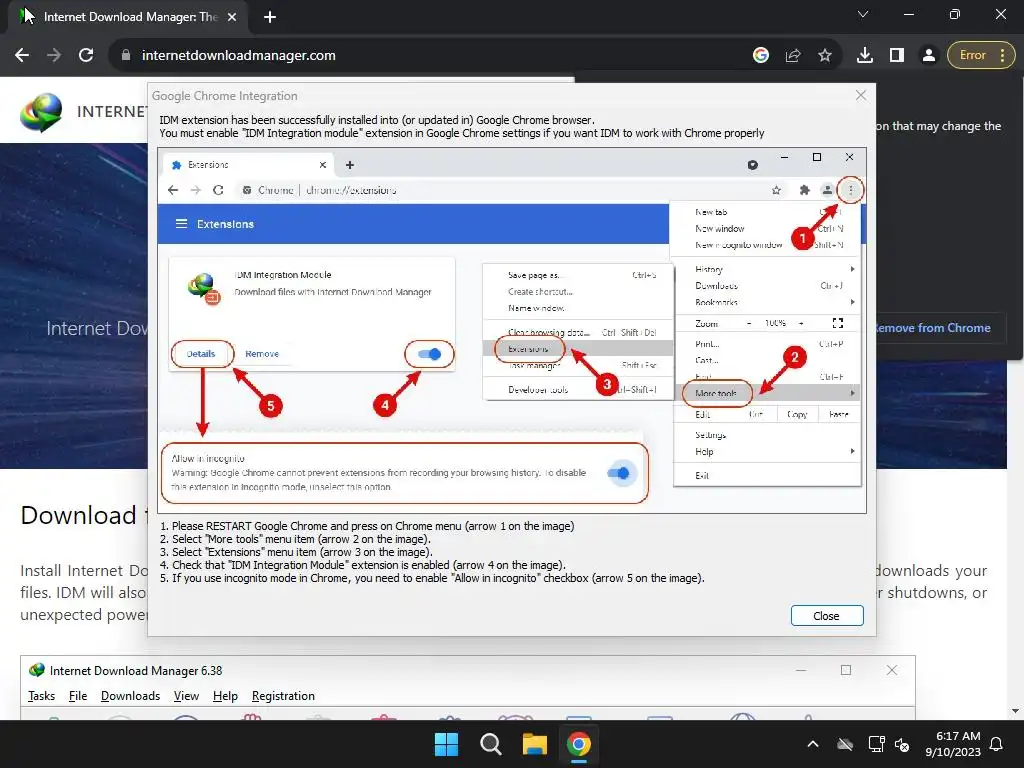Open the View menu in IDM window
This screenshot has width=1024, height=768.
click(x=186, y=696)
